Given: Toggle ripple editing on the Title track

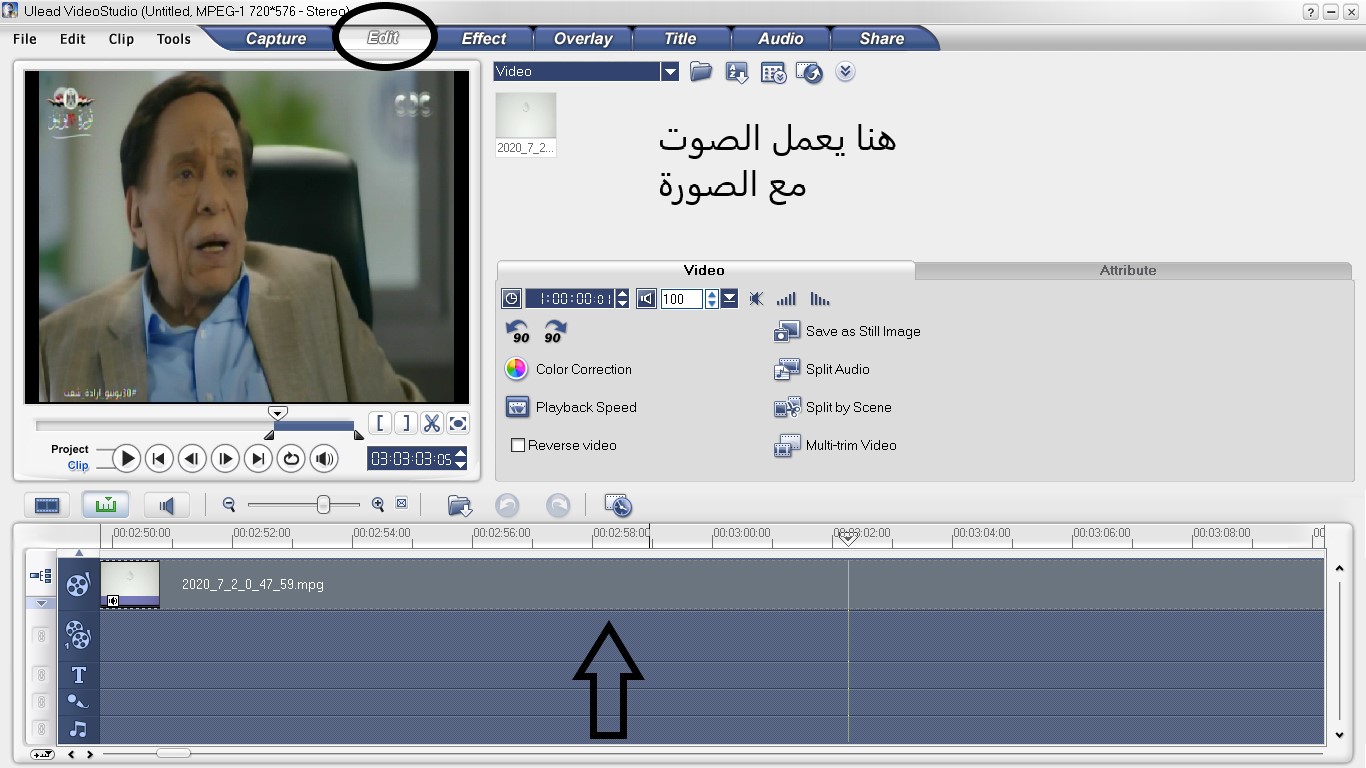Looking at the screenshot, I should pyautogui.click(x=41, y=675).
